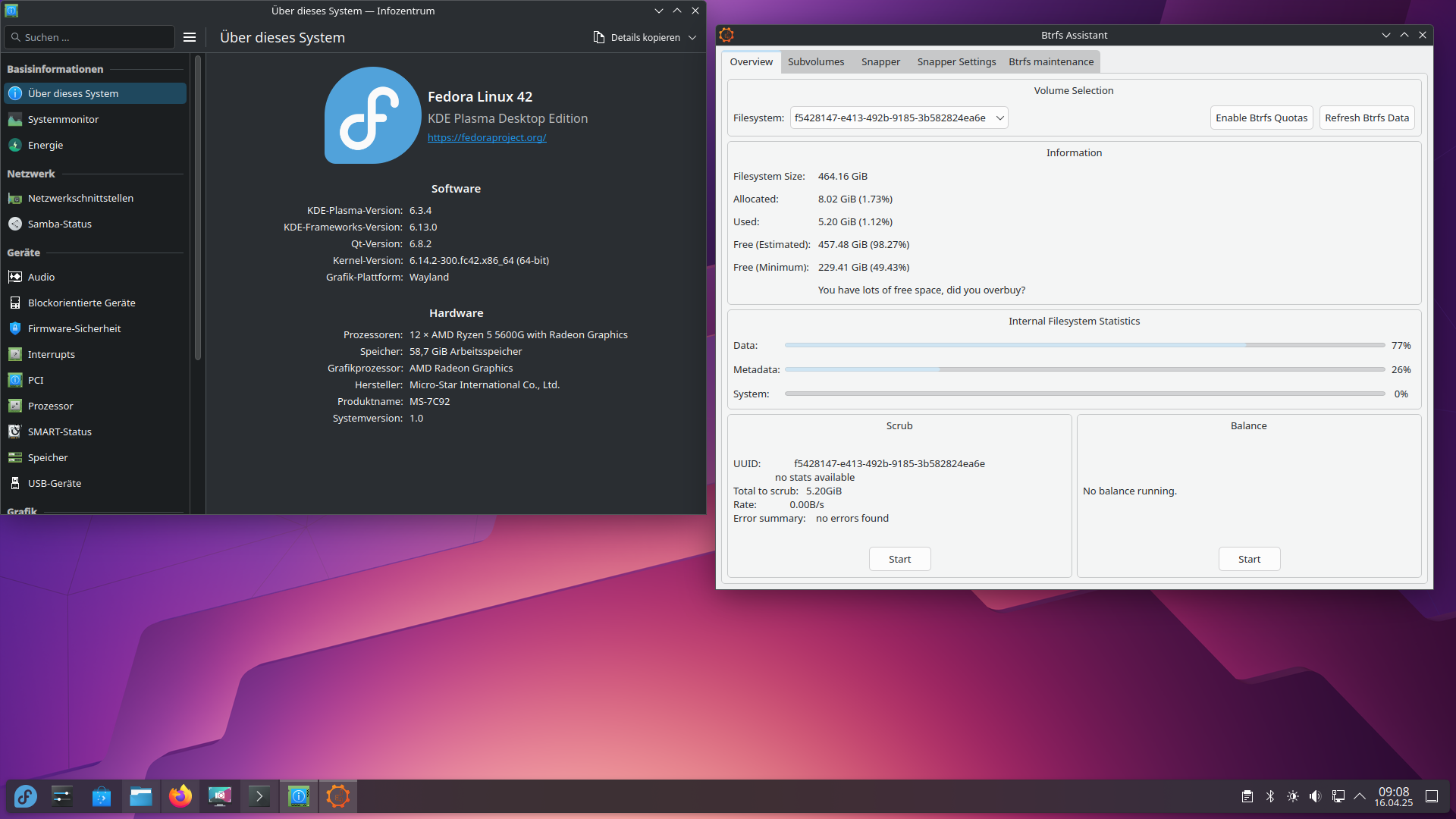Expand the Filesystem UUID combo box
1456x819 pixels.
899,118
